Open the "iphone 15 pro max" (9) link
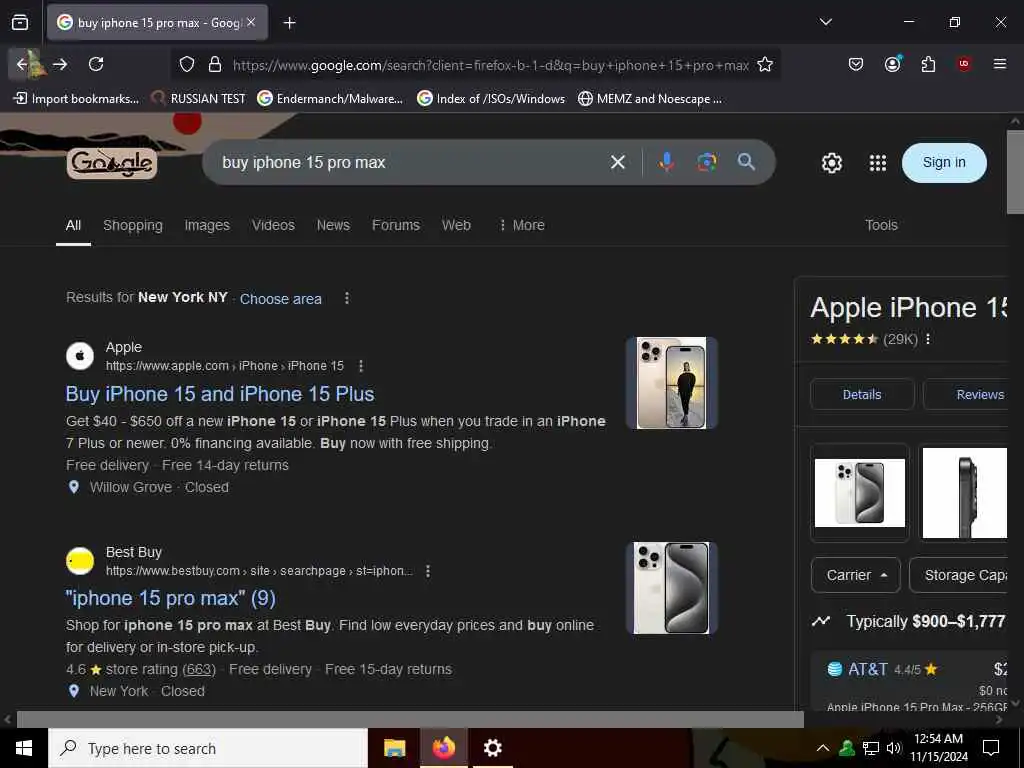1024x768 pixels. [170, 598]
